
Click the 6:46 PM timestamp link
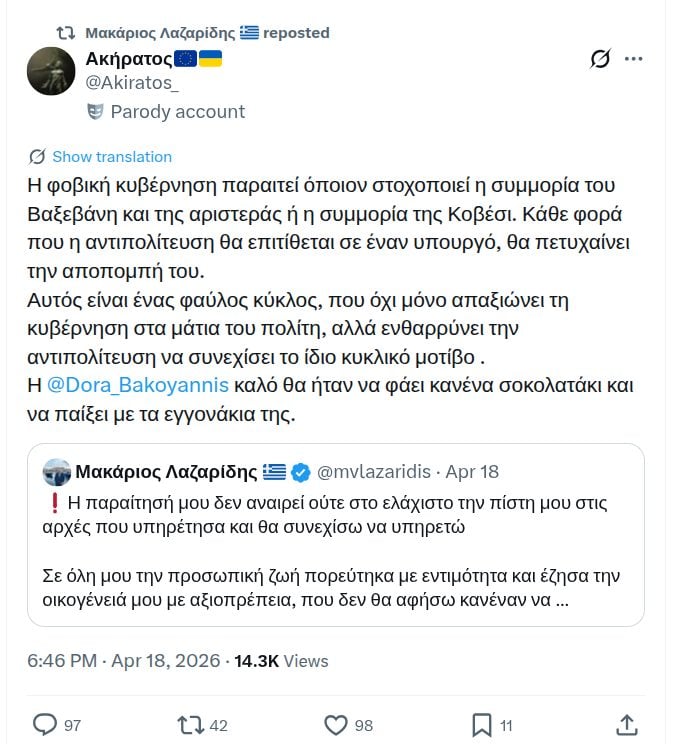[62, 661]
